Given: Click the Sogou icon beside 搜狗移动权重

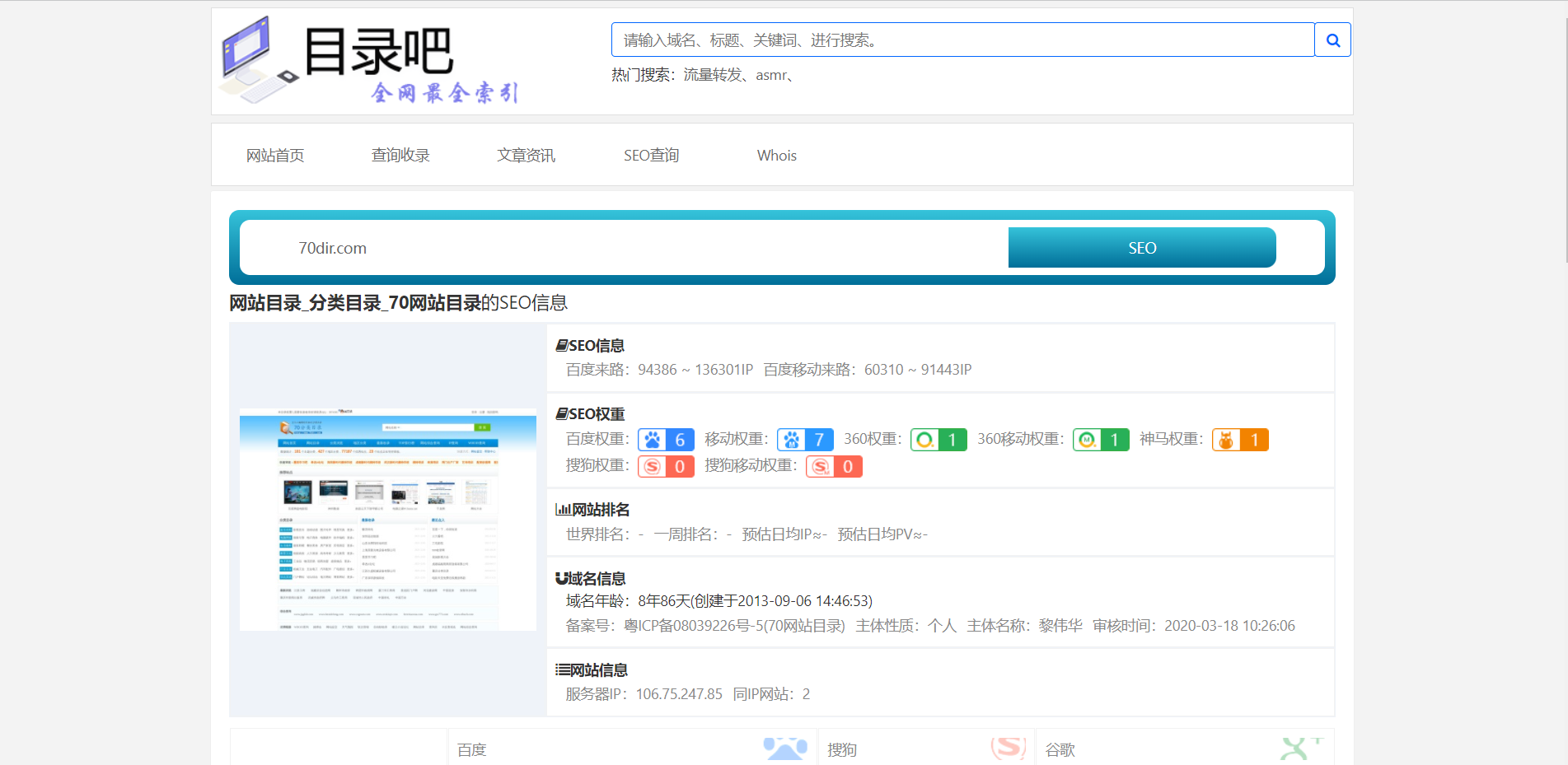Looking at the screenshot, I should pos(821,467).
